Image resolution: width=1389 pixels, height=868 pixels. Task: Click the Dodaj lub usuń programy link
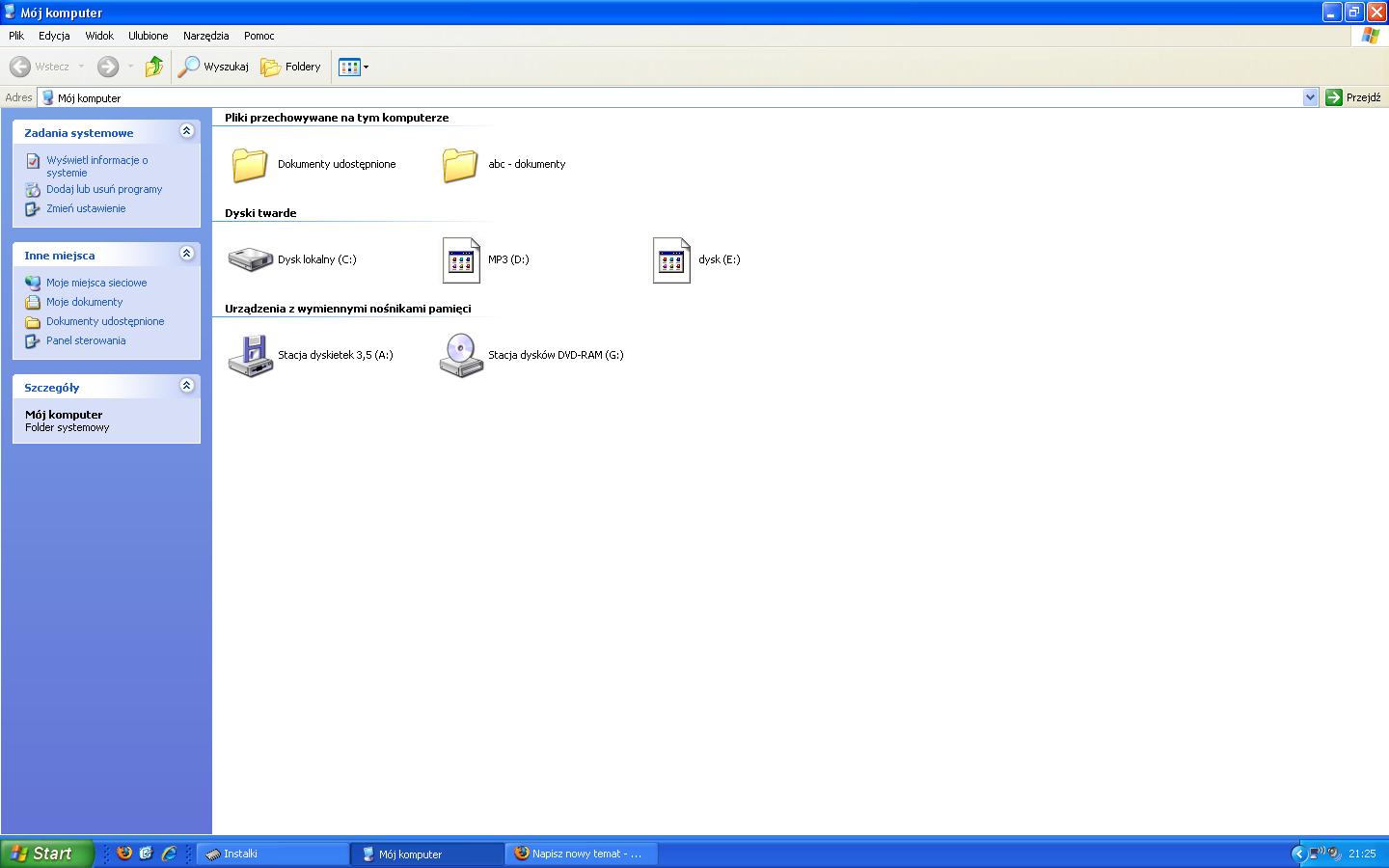[x=104, y=190]
